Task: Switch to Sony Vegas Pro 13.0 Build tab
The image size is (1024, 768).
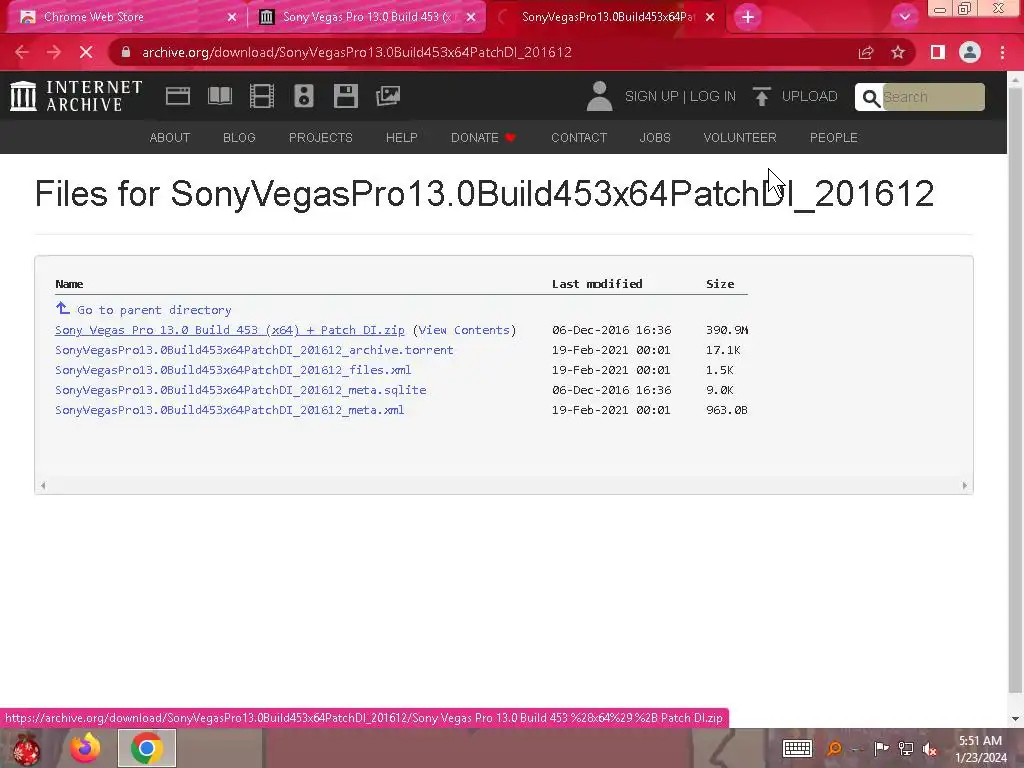Action: pyautogui.click(x=367, y=17)
